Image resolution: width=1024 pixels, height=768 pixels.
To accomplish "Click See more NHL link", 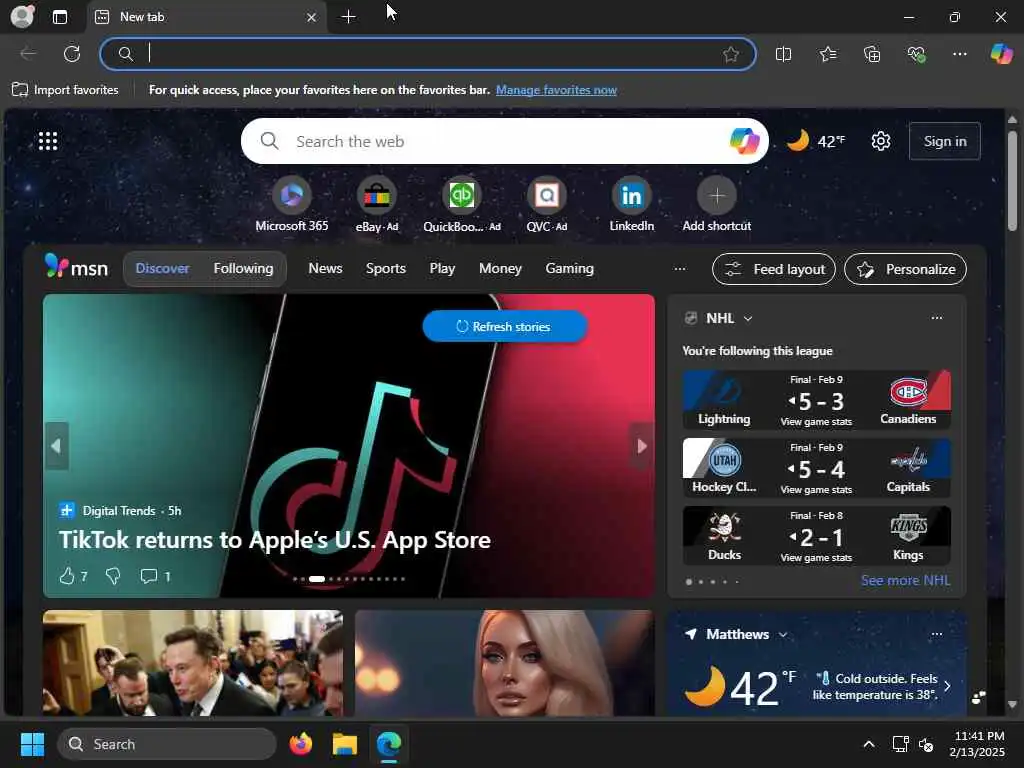I will click(905, 581).
